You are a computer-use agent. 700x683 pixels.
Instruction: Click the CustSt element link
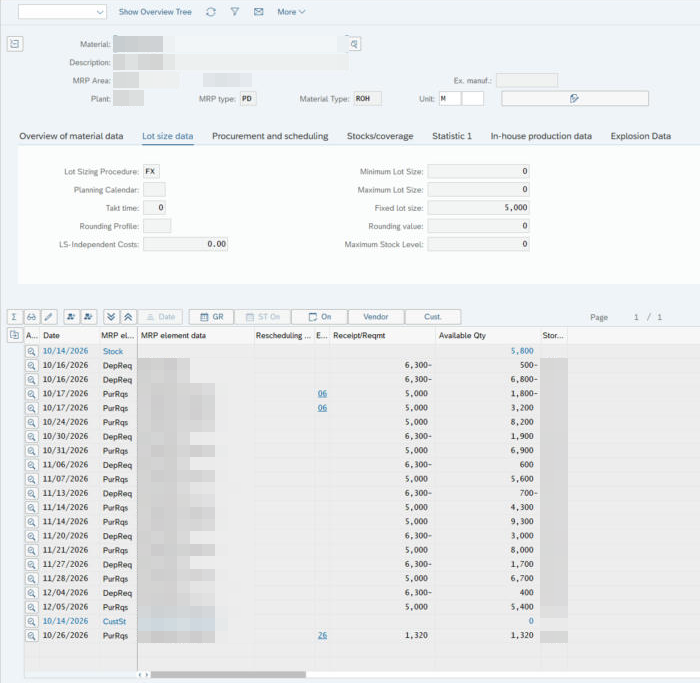pyautogui.click(x=114, y=621)
